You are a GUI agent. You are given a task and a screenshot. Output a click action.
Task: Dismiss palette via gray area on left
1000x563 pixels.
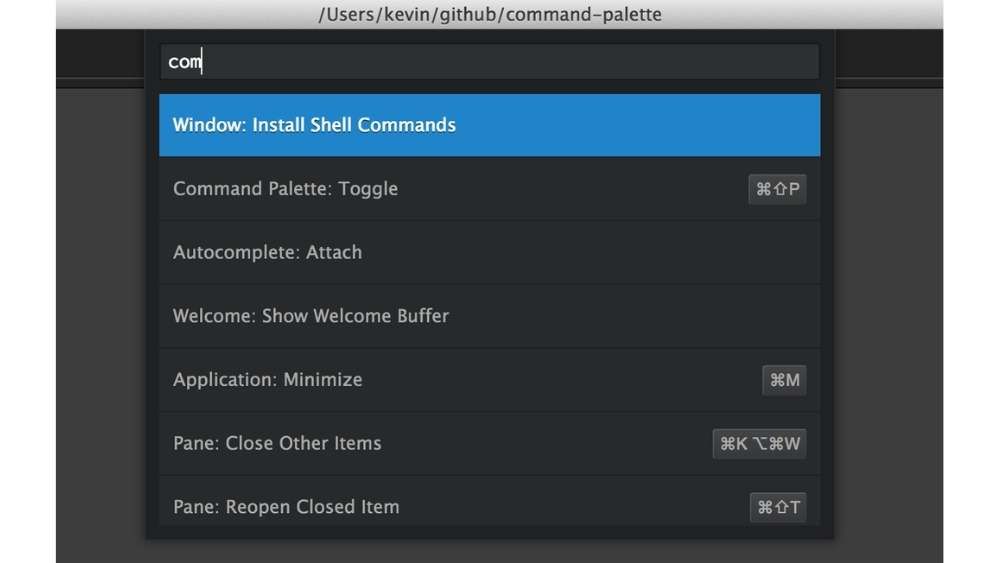tap(100, 300)
